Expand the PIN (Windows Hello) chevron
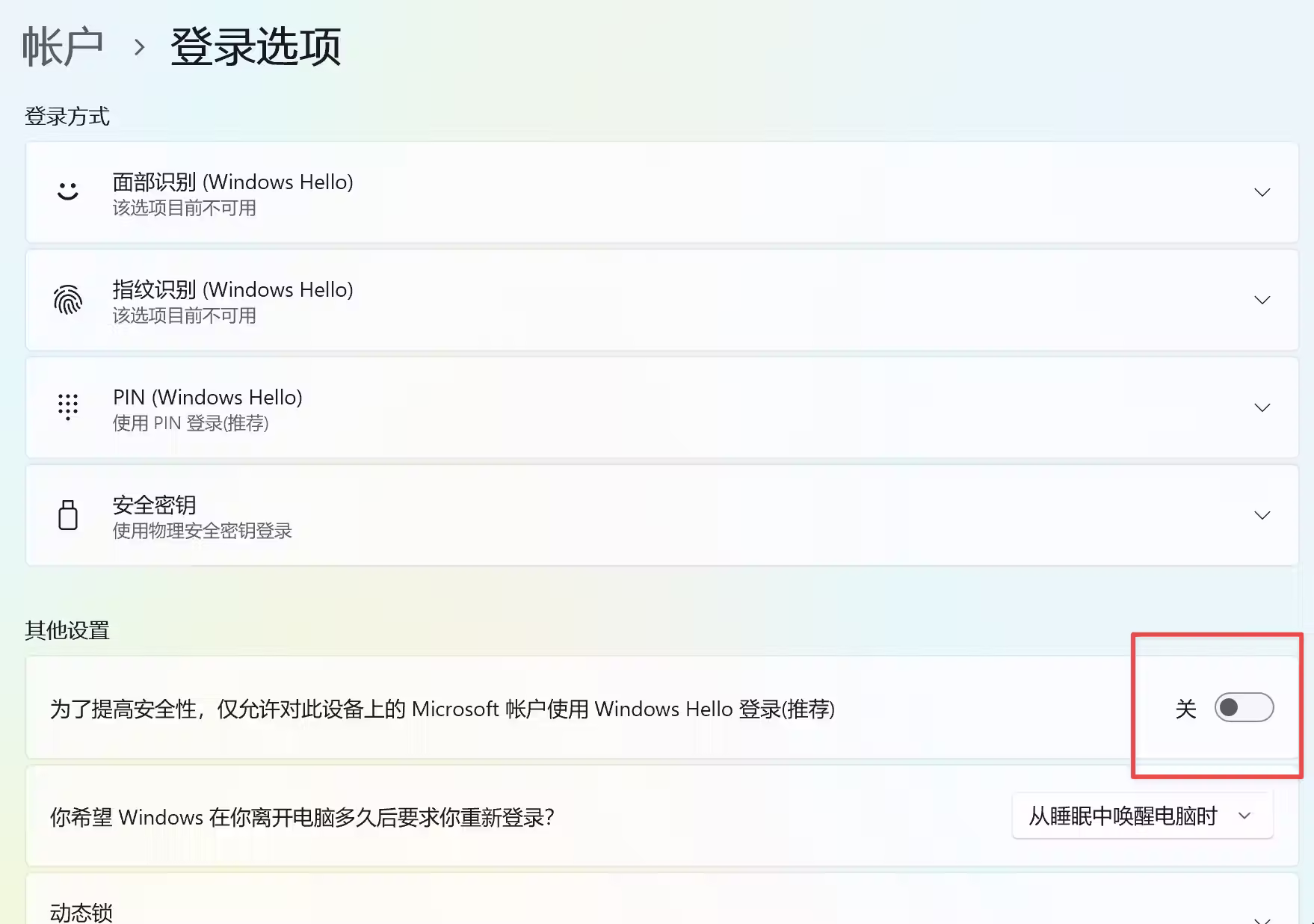Image resolution: width=1314 pixels, height=924 pixels. coord(1262,408)
